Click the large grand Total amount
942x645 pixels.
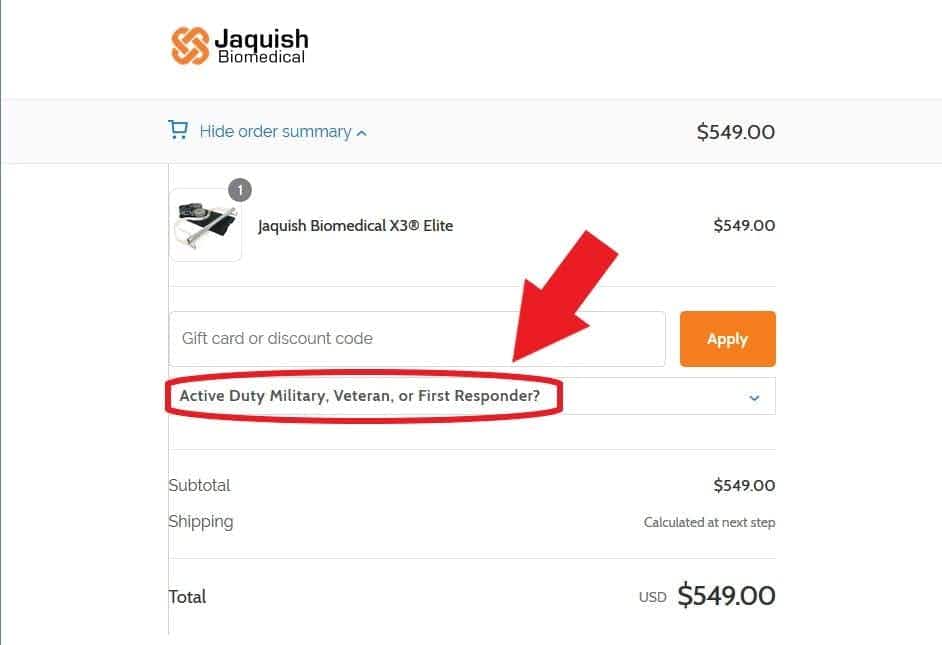click(x=725, y=596)
